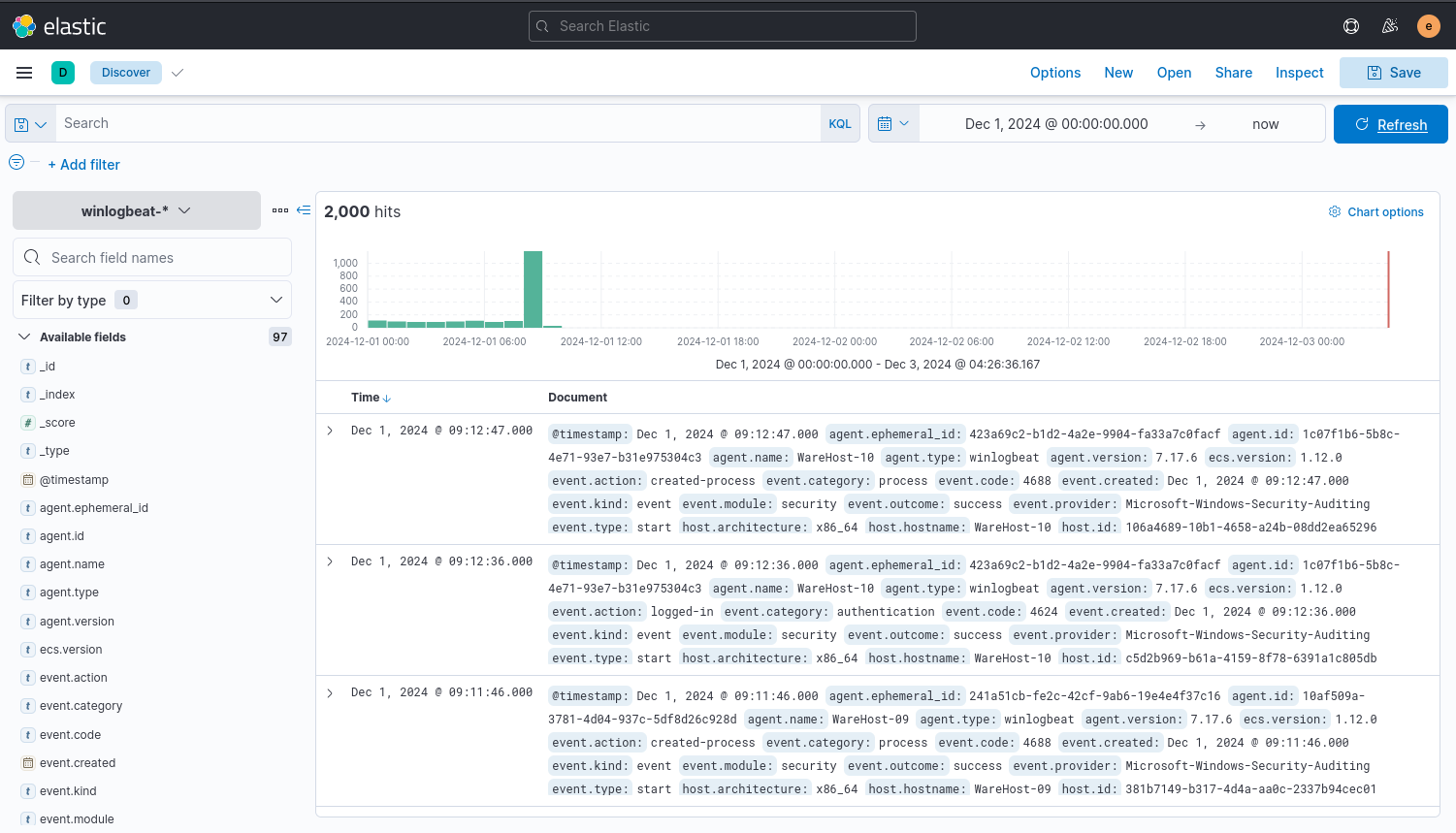1456x833 pixels.
Task: Select the event.action field
Action: pos(74,678)
